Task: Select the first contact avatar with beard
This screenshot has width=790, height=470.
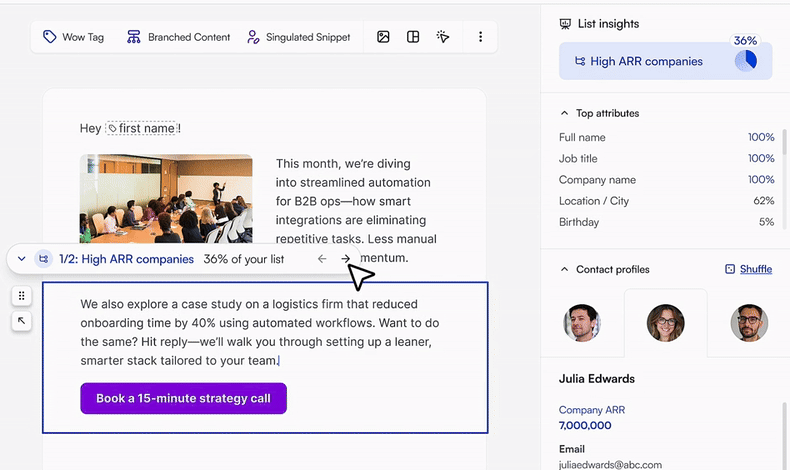Action: 582,323
